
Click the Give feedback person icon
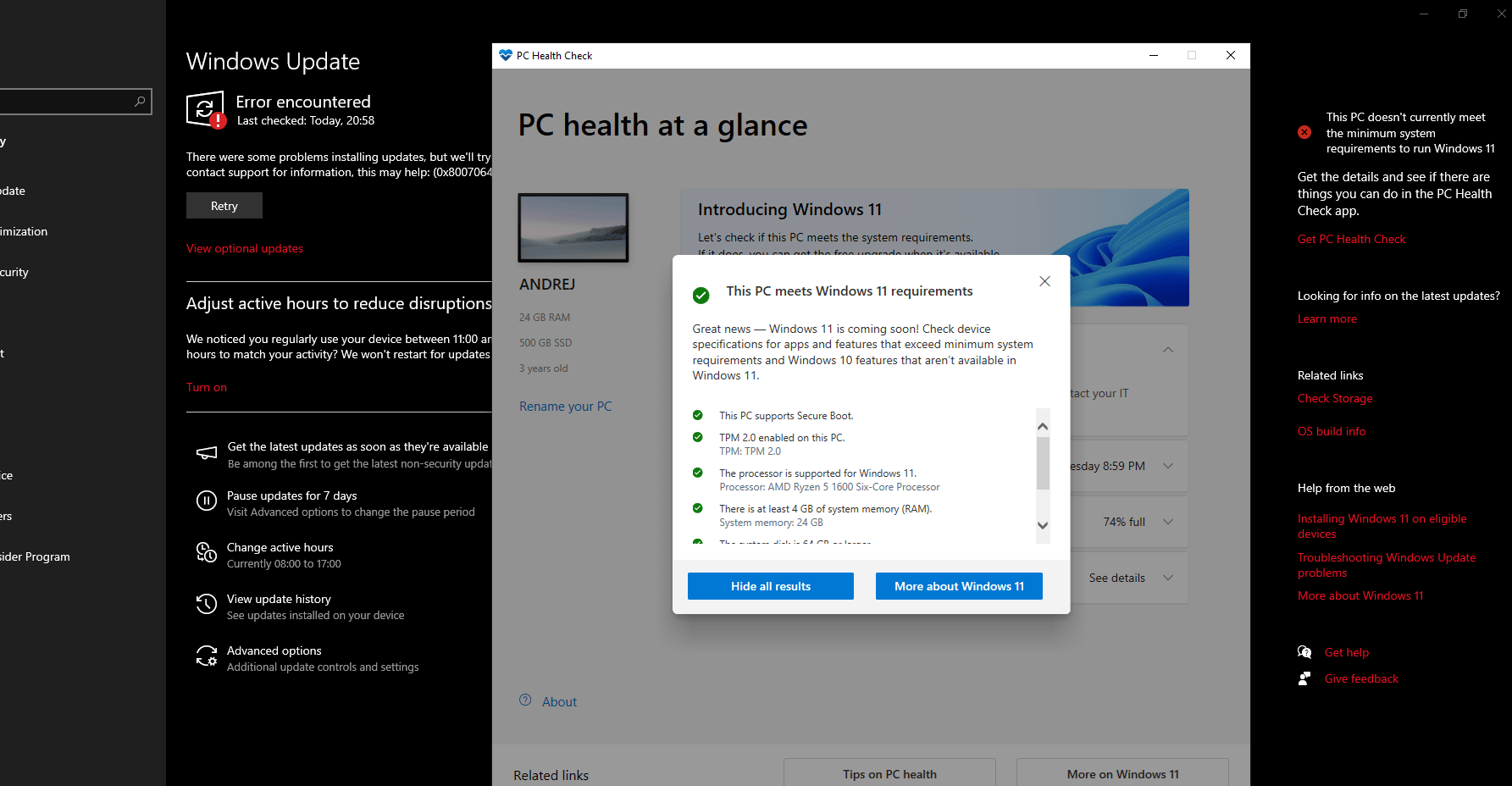pyautogui.click(x=1304, y=678)
